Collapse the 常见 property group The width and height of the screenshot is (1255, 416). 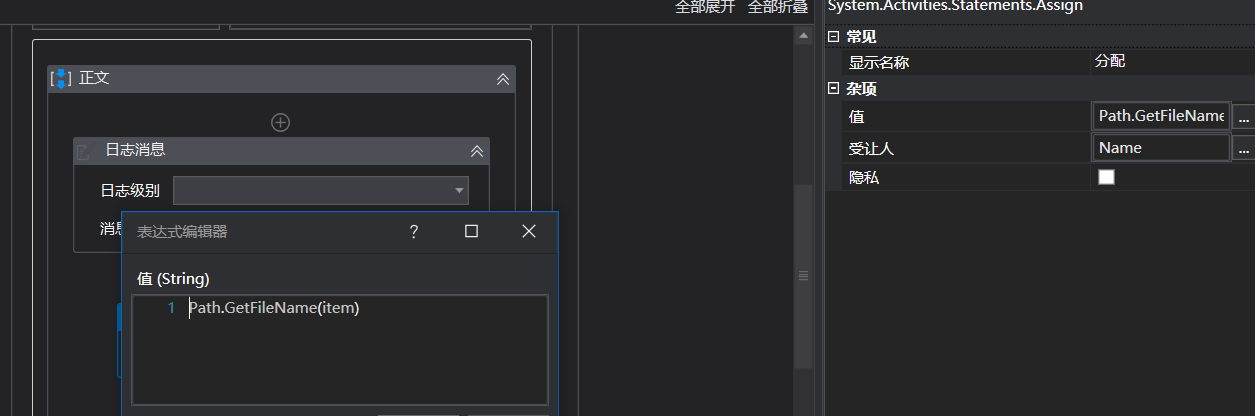[x=833, y=36]
